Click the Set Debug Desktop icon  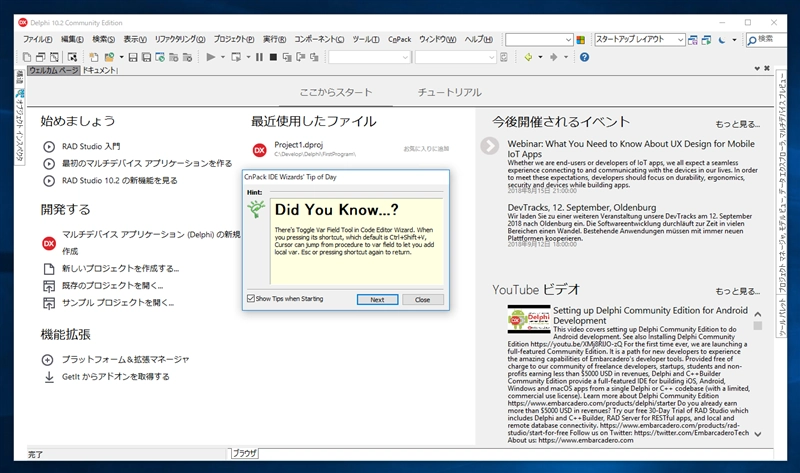(x=706, y=40)
